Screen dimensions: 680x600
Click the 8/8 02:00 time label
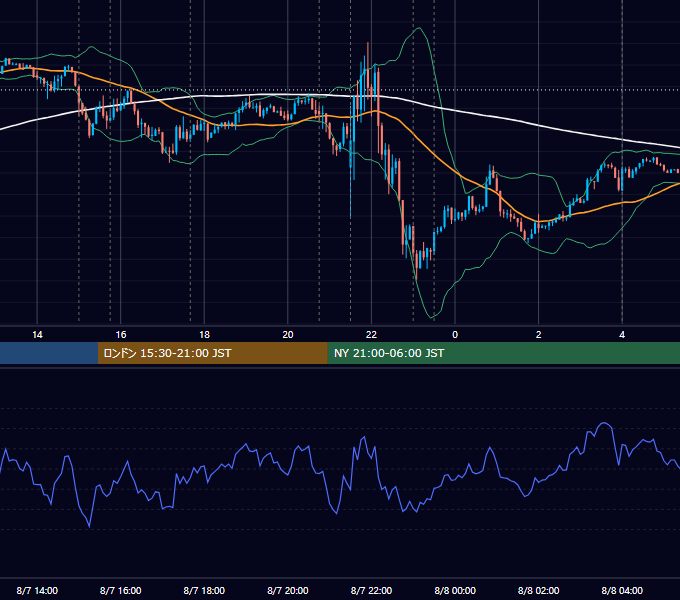(x=539, y=590)
